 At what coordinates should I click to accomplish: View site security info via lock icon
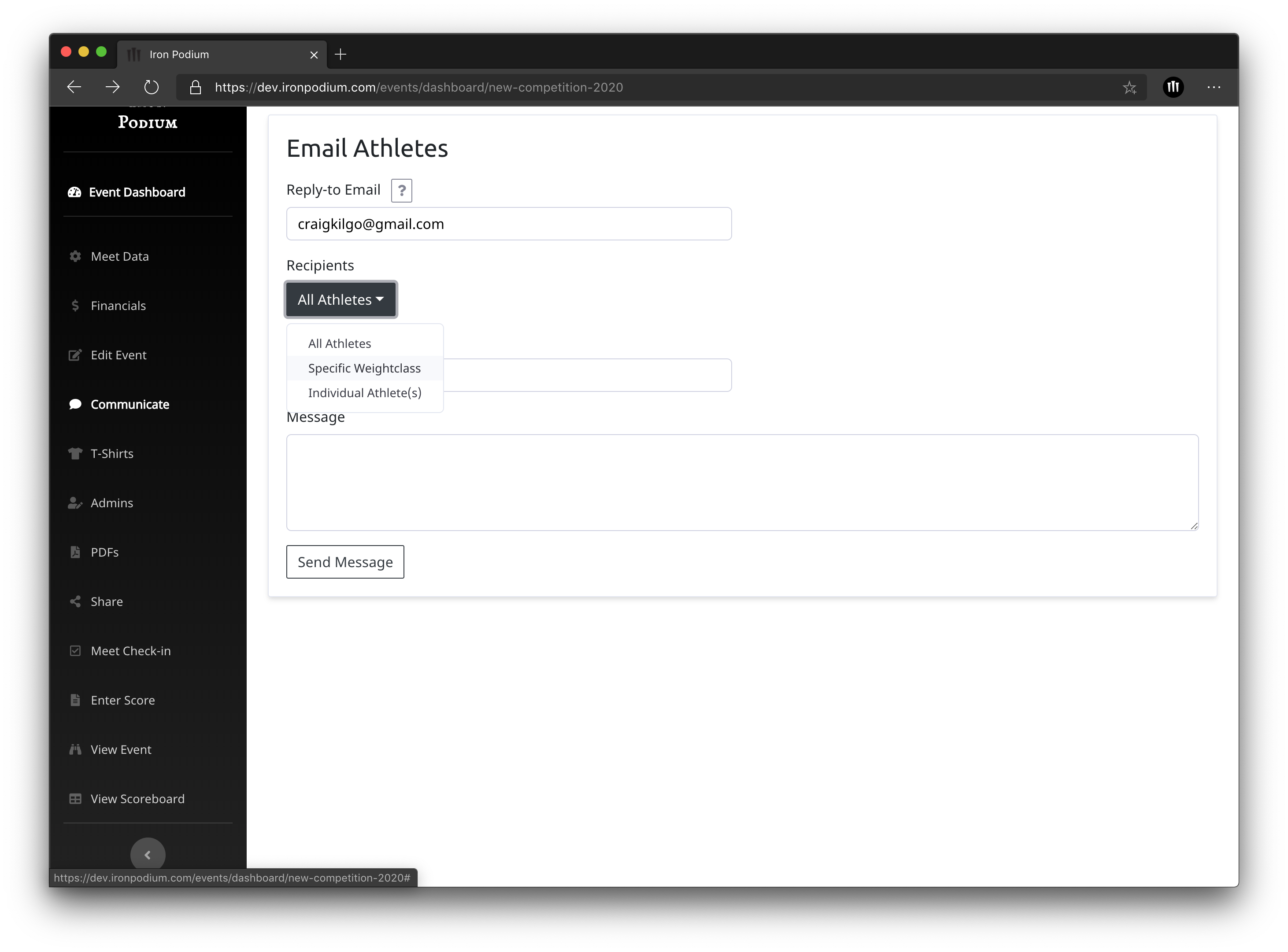pos(196,87)
